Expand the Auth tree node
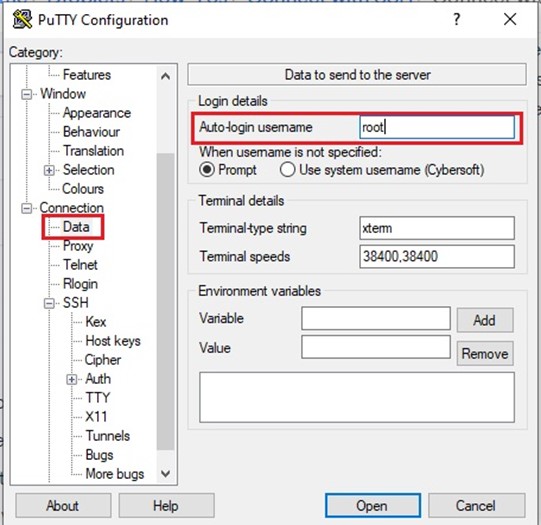The height and width of the screenshot is (525, 541). click(71, 379)
